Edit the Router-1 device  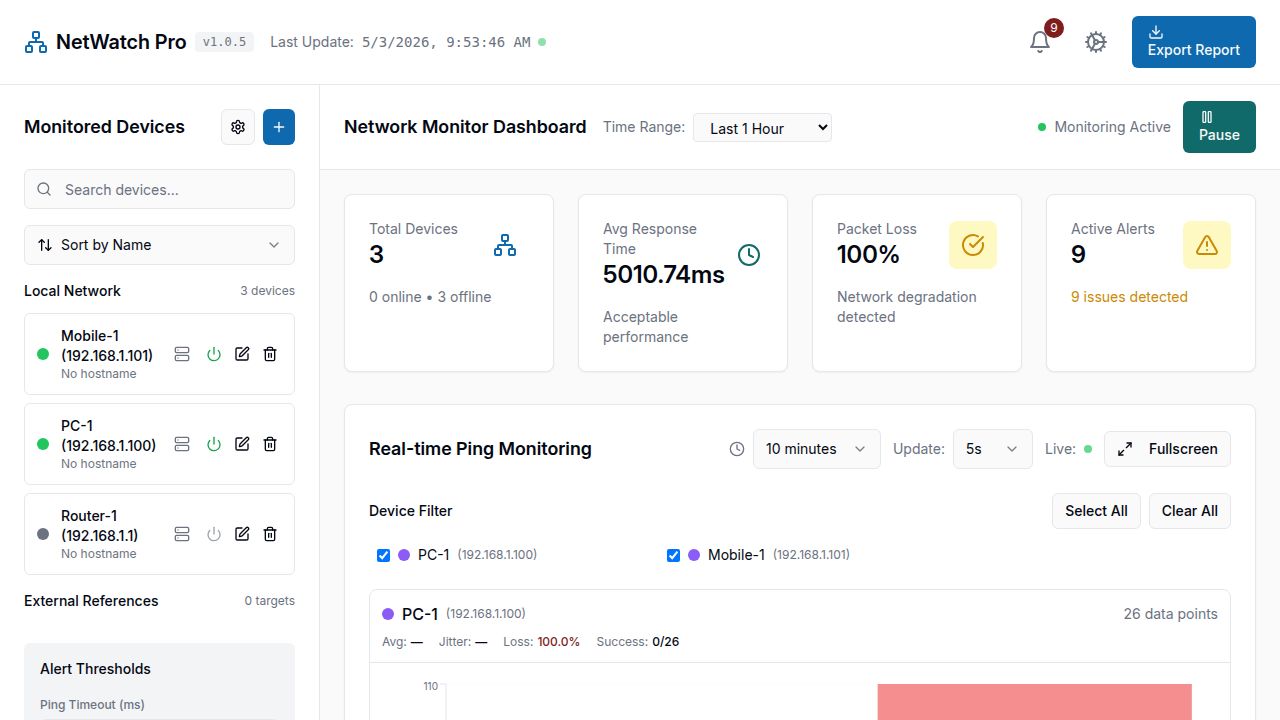(x=242, y=534)
